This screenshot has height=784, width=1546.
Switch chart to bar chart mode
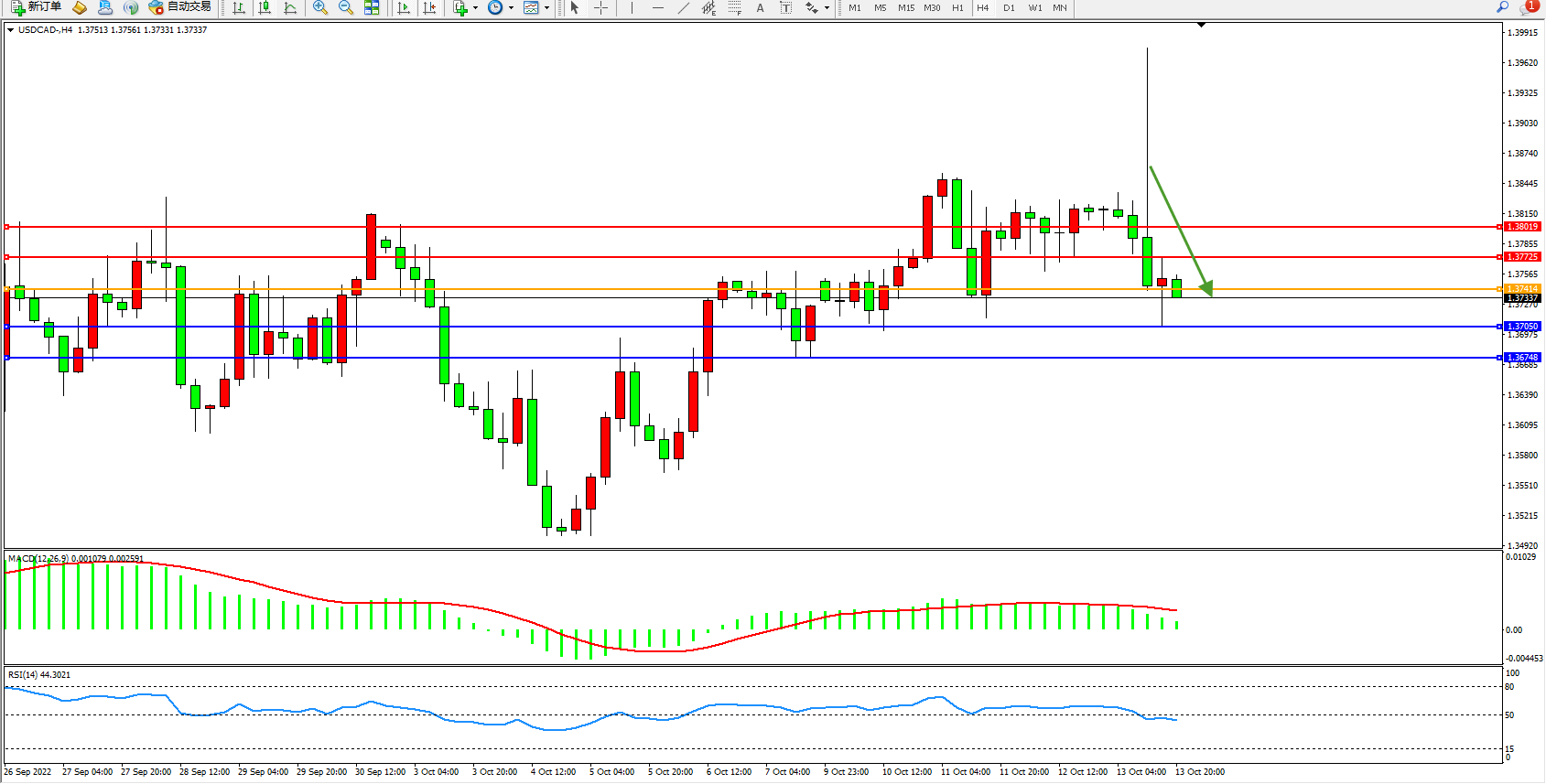pos(239,7)
